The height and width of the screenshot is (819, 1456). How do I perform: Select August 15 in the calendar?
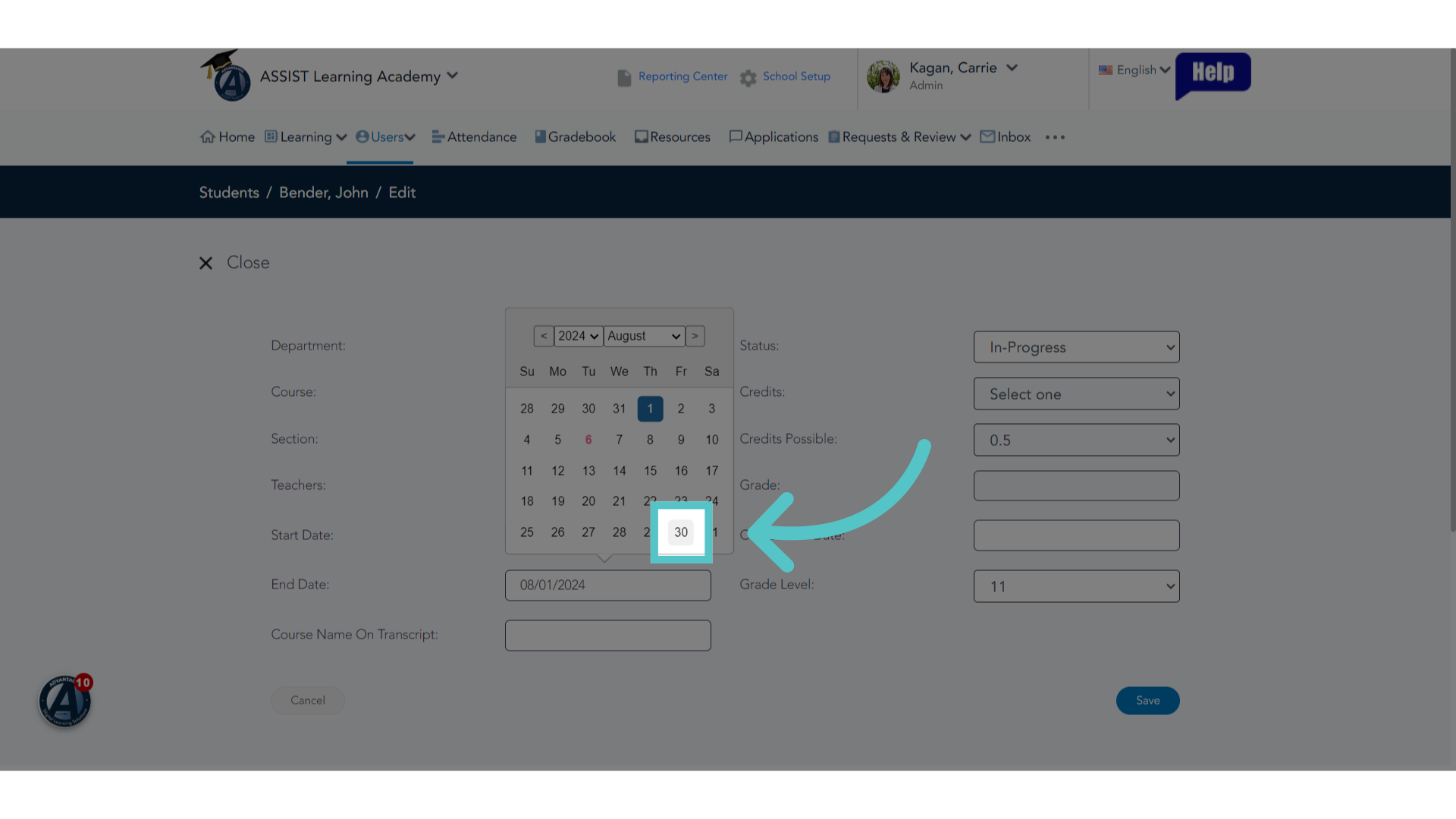pos(650,471)
